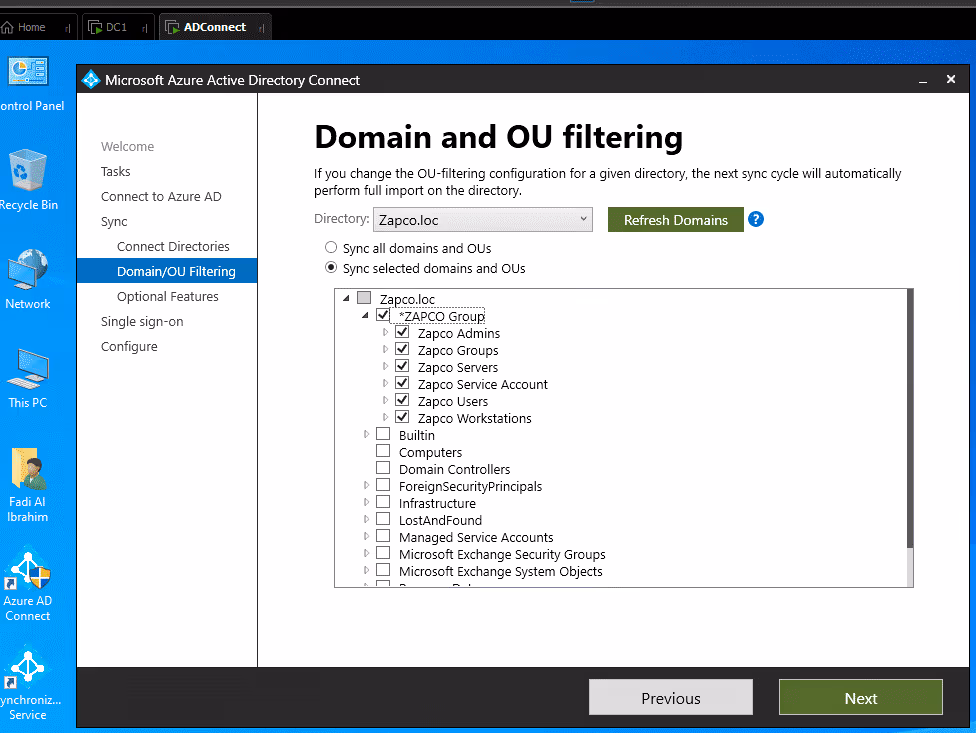Go to Optional Features step
This screenshot has width=976, height=733.
[x=167, y=296]
